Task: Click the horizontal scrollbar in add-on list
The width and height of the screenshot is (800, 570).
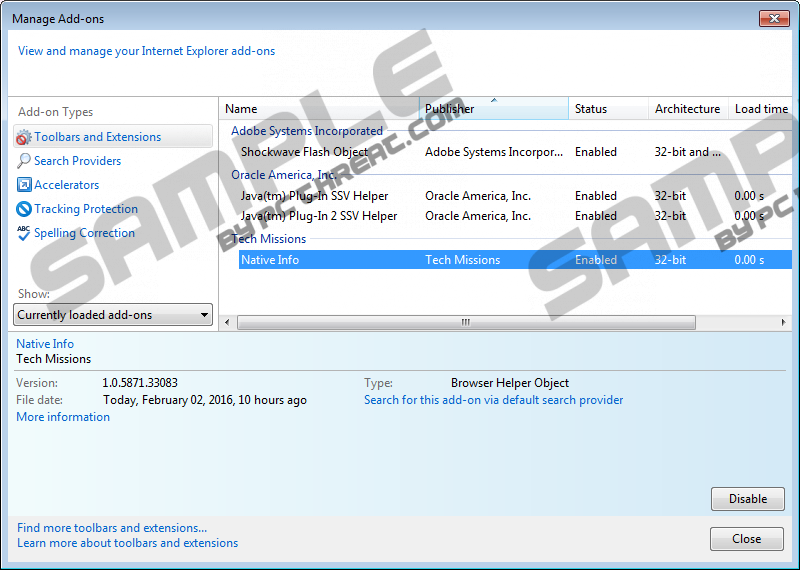Action: 465,322
